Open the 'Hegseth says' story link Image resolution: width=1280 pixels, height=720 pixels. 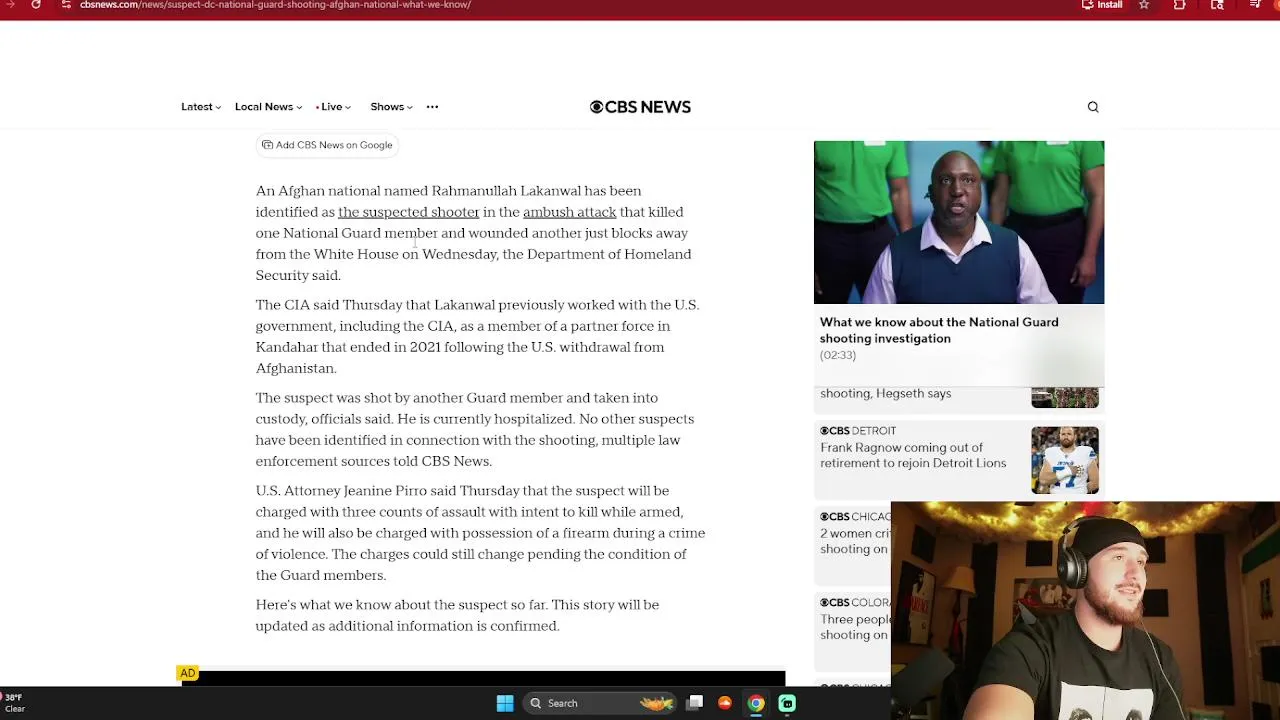tap(885, 393)
